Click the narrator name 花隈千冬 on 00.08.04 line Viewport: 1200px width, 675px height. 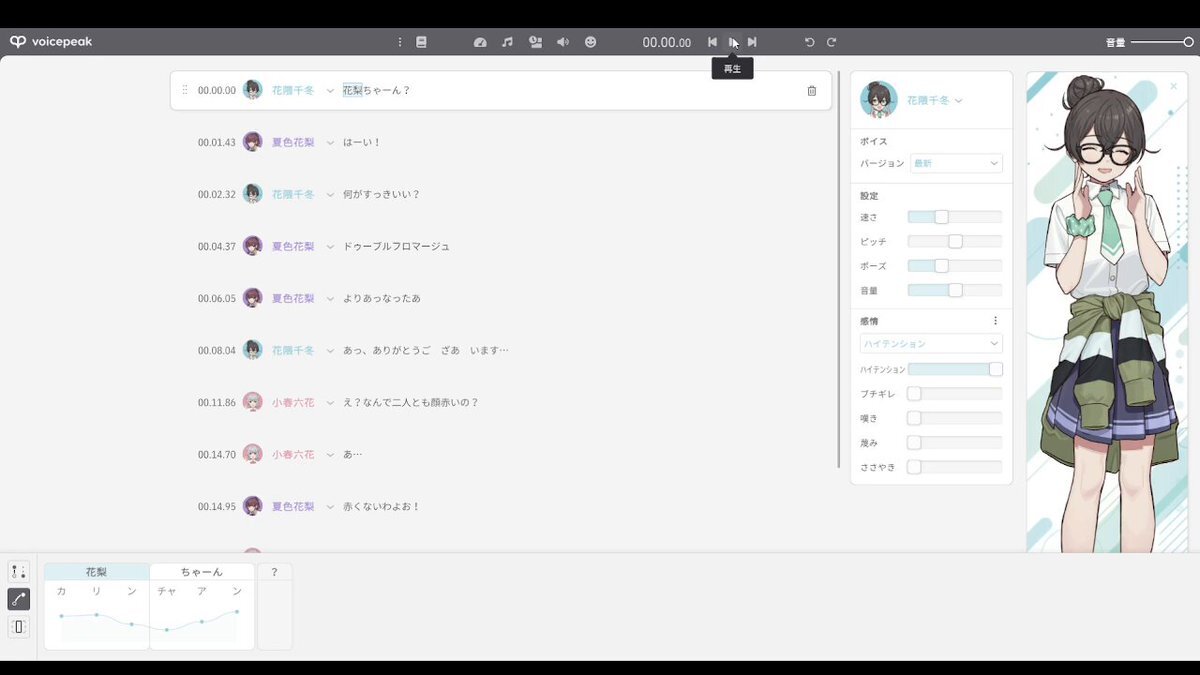click(x=293, y=350)
